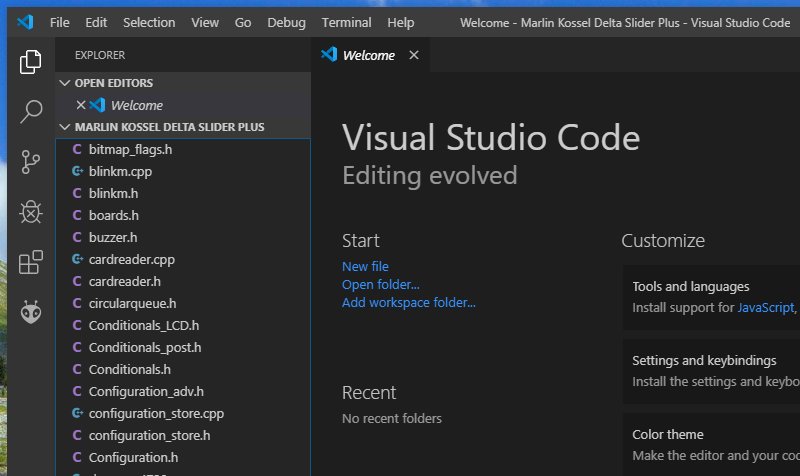Select the Welcome editor tab
800x476 pixels.
(x=368, y=55)
